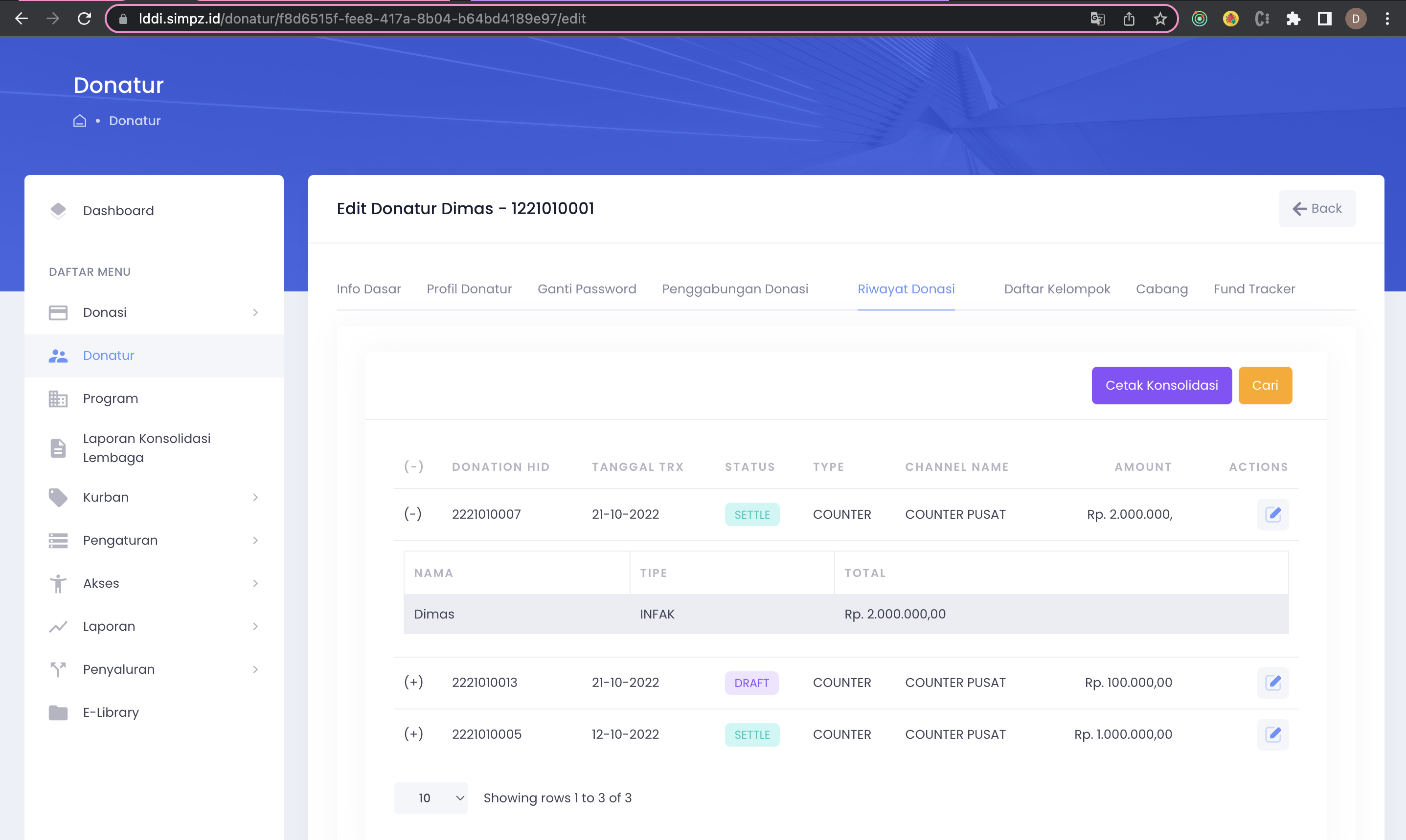Expand row 2221010005 with (+) toggle
Image resolution: width=1406 pixels, height=840 pixels.
[413, 734]
